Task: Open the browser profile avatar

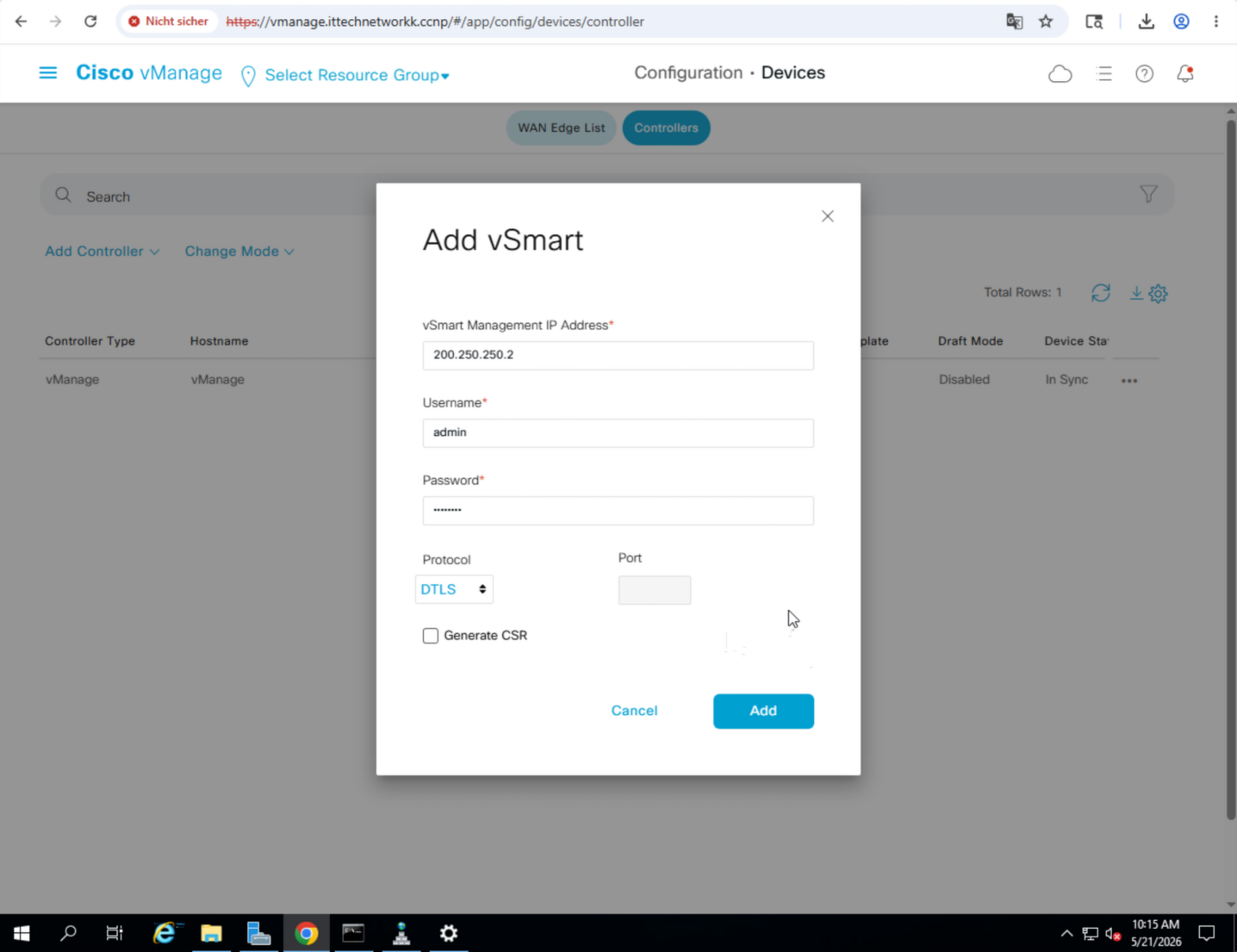Action: 1182,22
